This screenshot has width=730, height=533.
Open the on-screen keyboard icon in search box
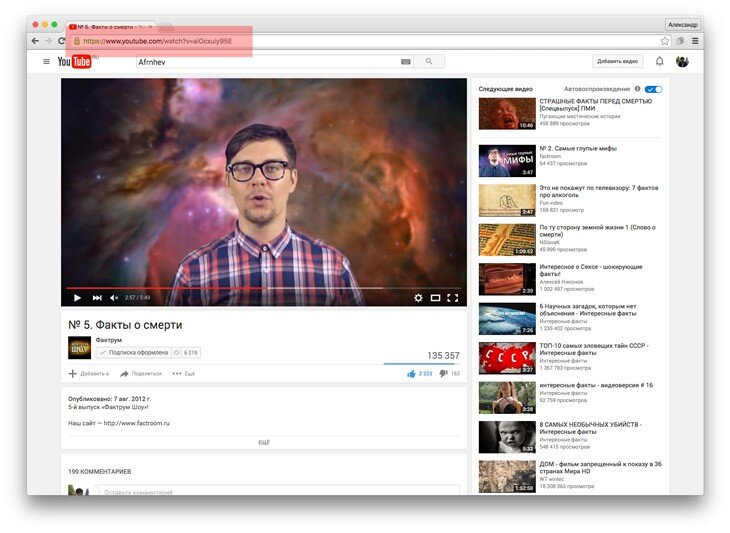point(406,61)
